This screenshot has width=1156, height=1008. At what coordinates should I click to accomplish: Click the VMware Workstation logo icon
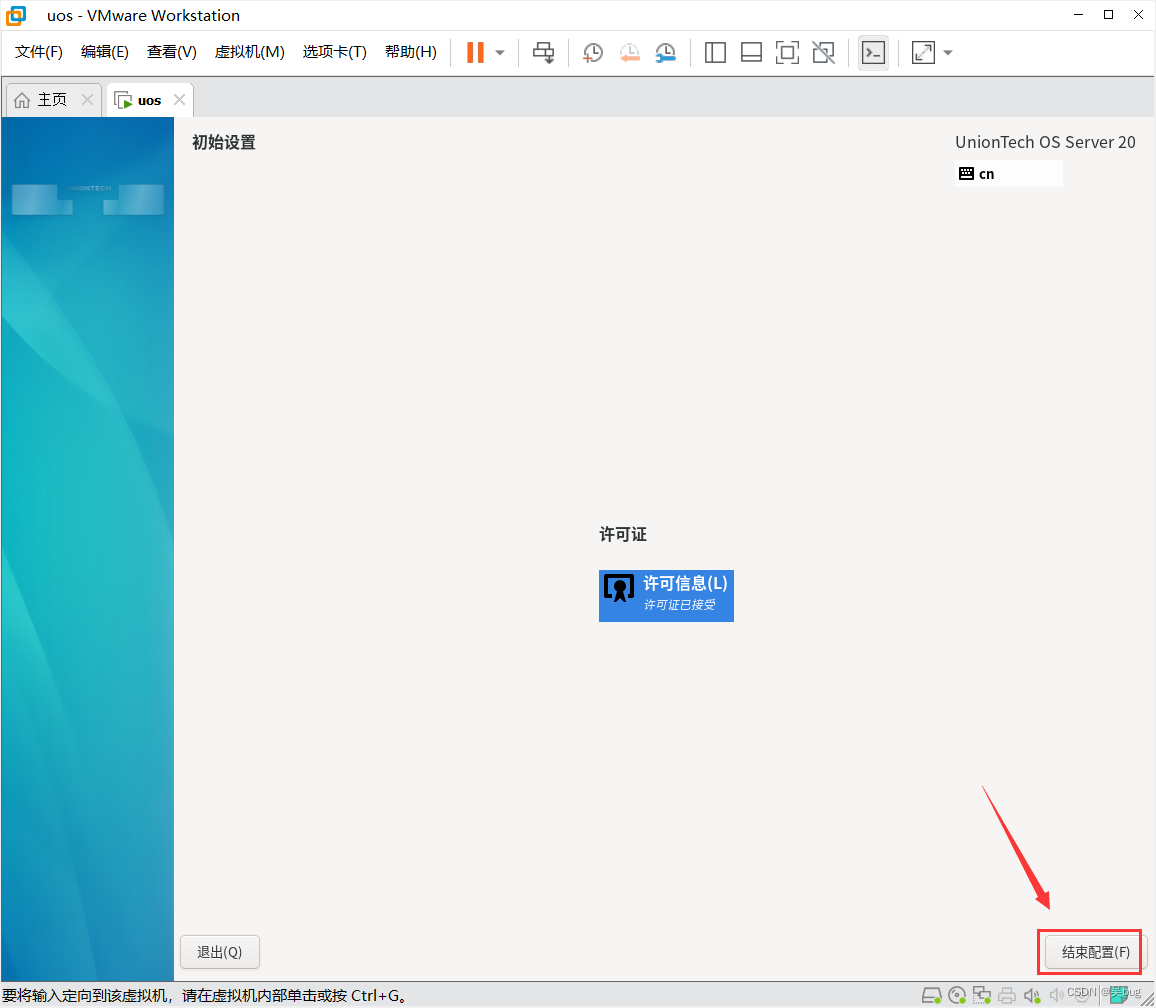tap(15, 15)
